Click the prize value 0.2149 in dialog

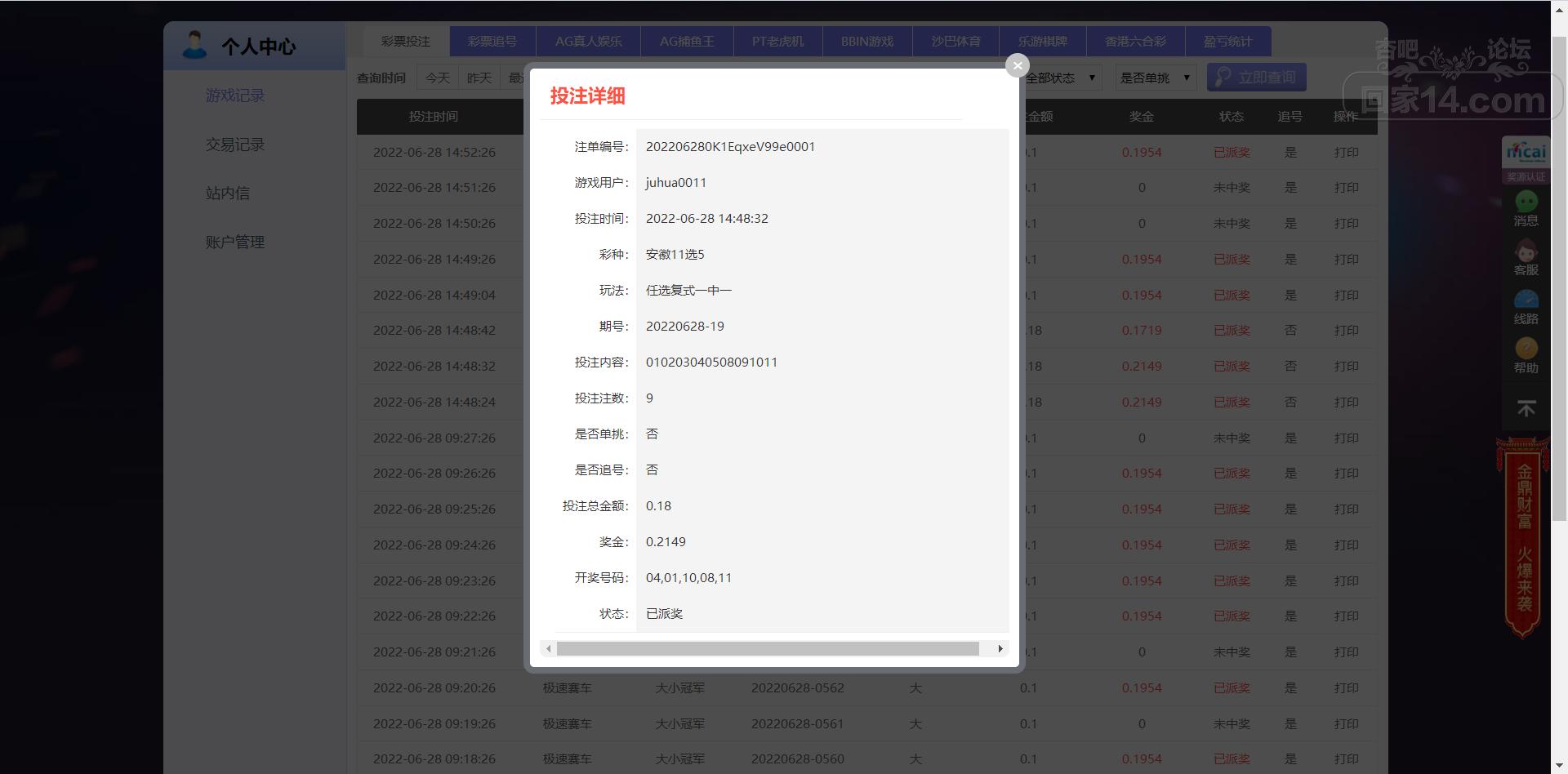coord(666,542)
